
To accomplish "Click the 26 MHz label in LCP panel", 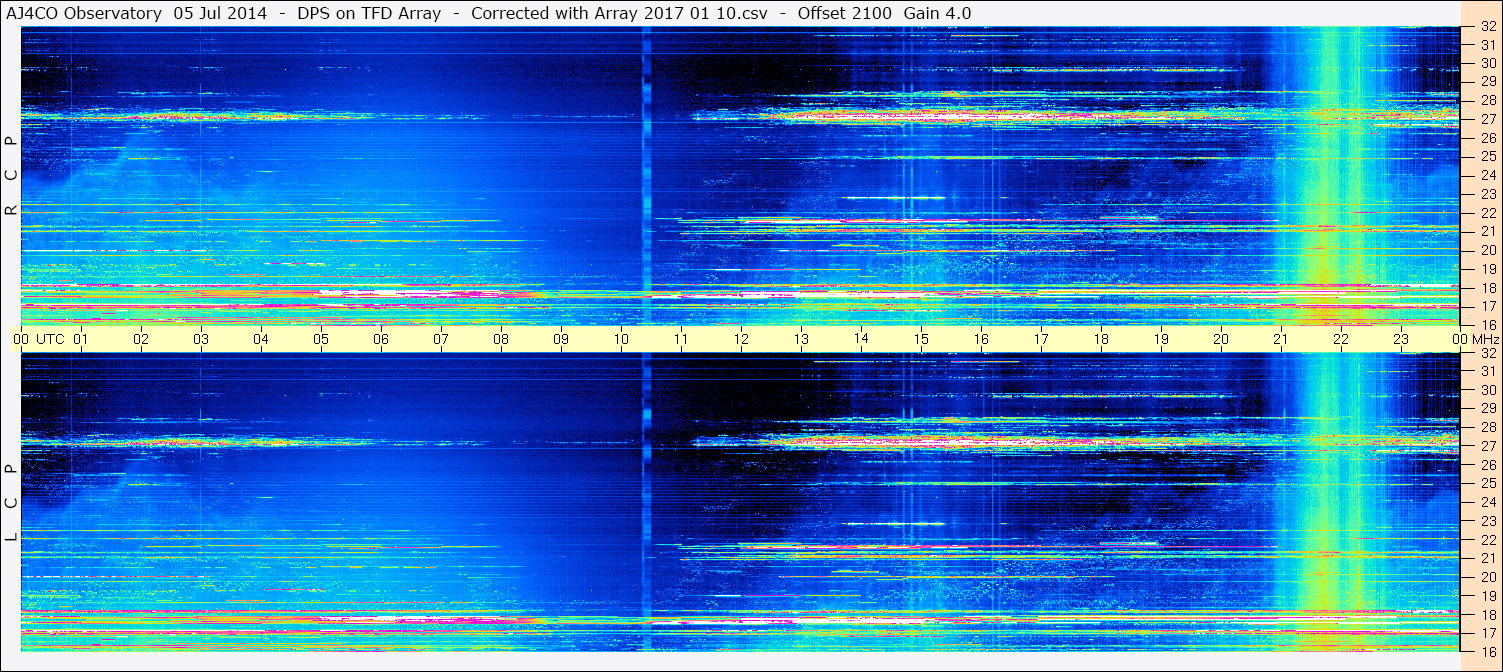I will 1487,465.
